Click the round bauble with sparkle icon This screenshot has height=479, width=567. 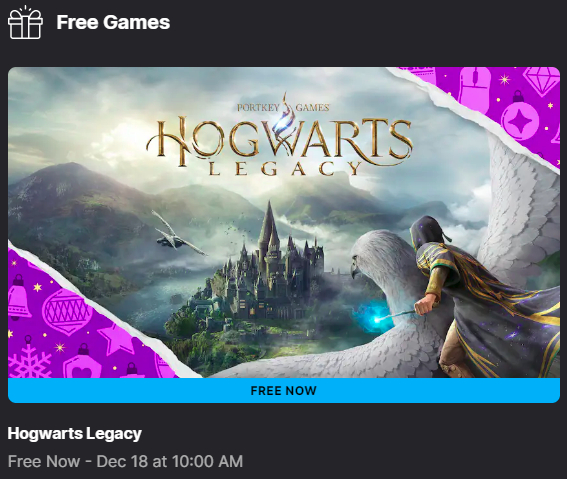(x=520, y=118)
